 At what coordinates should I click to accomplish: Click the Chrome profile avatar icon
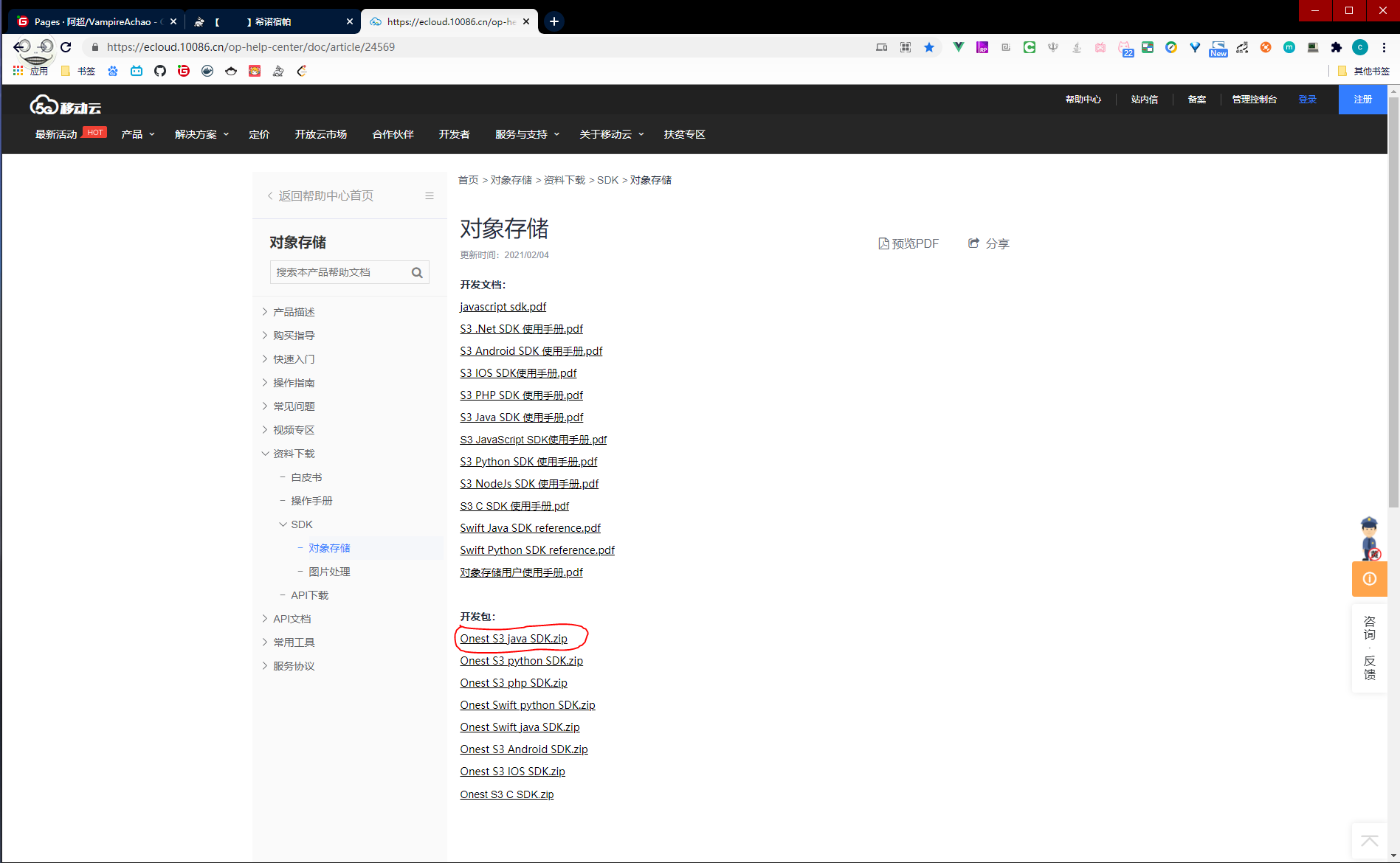pyautogui.click(x=1360, y=47)
